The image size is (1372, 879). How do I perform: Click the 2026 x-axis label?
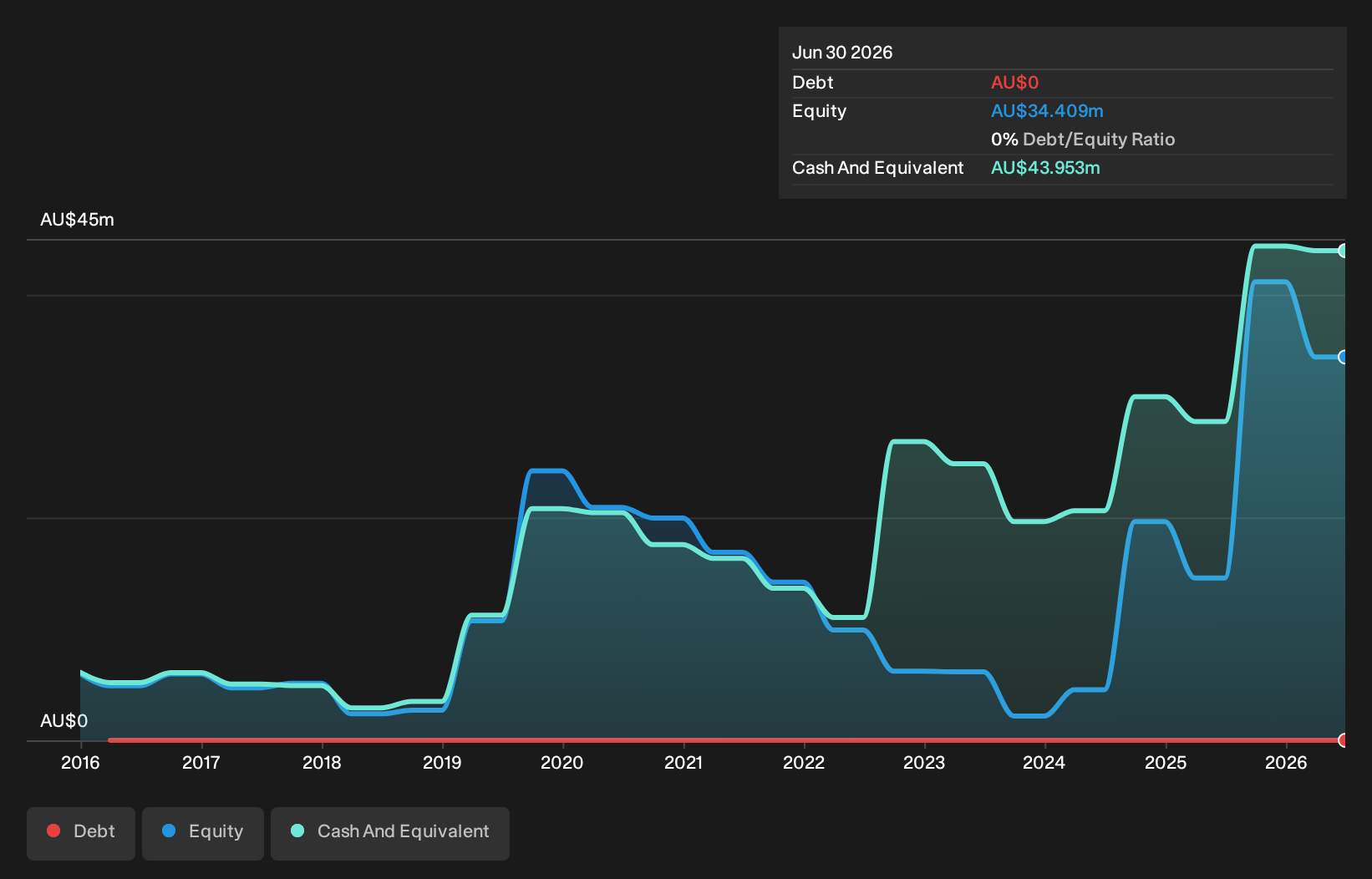coord(1286,762)
